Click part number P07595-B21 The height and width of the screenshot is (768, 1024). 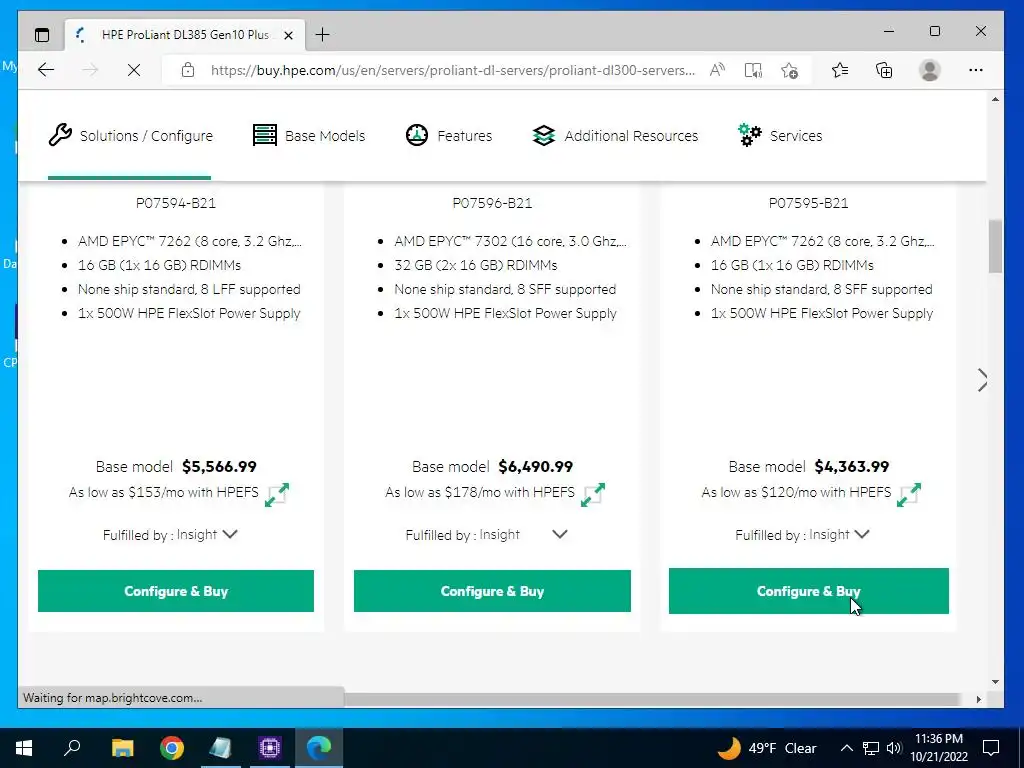(x=808, y=203)
